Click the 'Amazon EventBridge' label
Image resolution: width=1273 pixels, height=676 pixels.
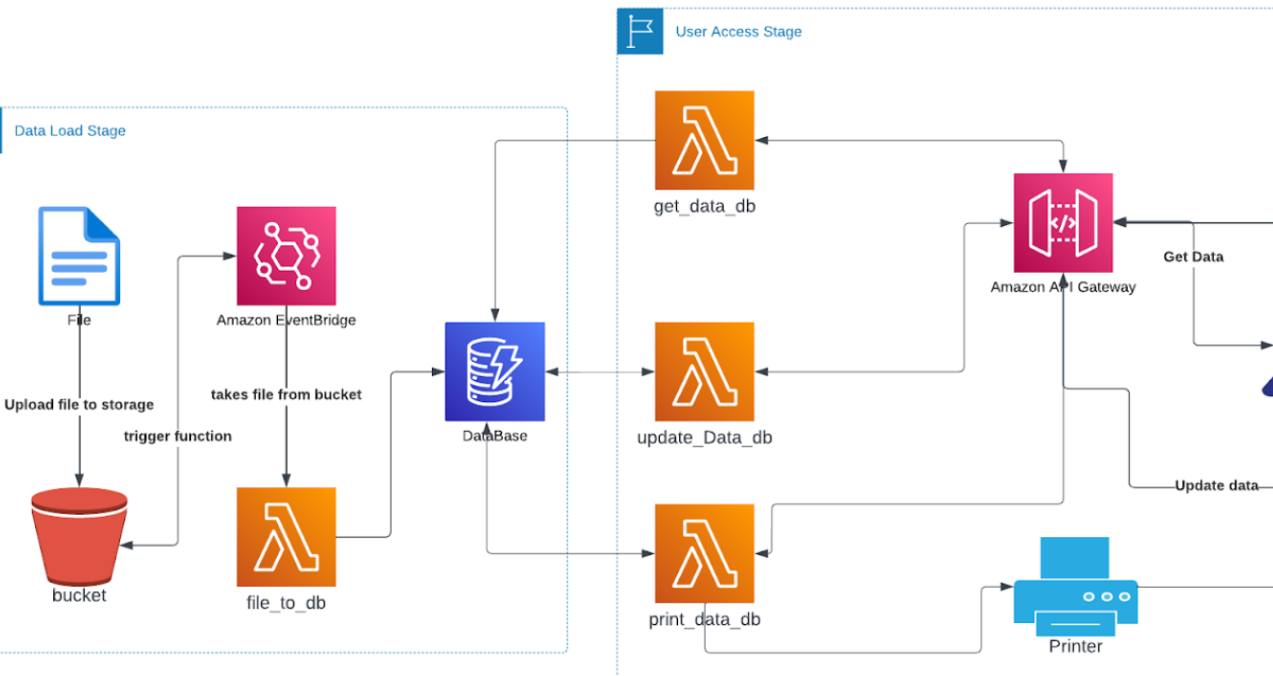click(x=286, y=320)
